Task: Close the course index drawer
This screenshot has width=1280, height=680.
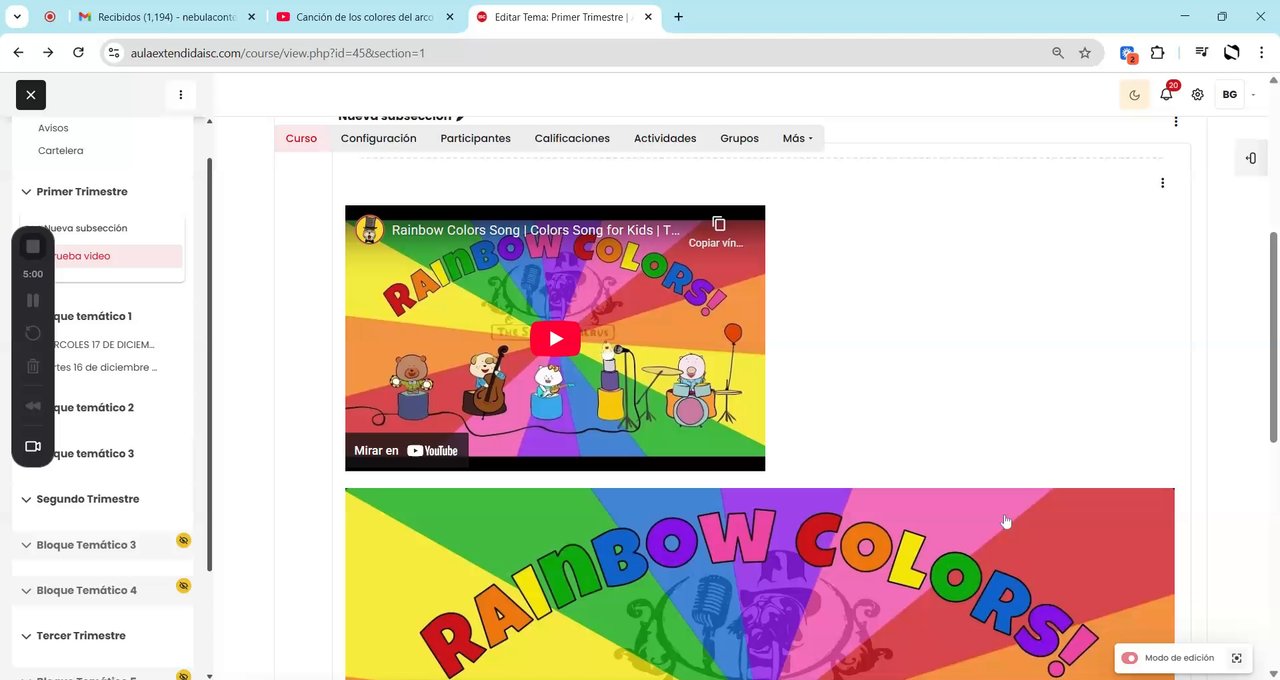Action: 31,95
